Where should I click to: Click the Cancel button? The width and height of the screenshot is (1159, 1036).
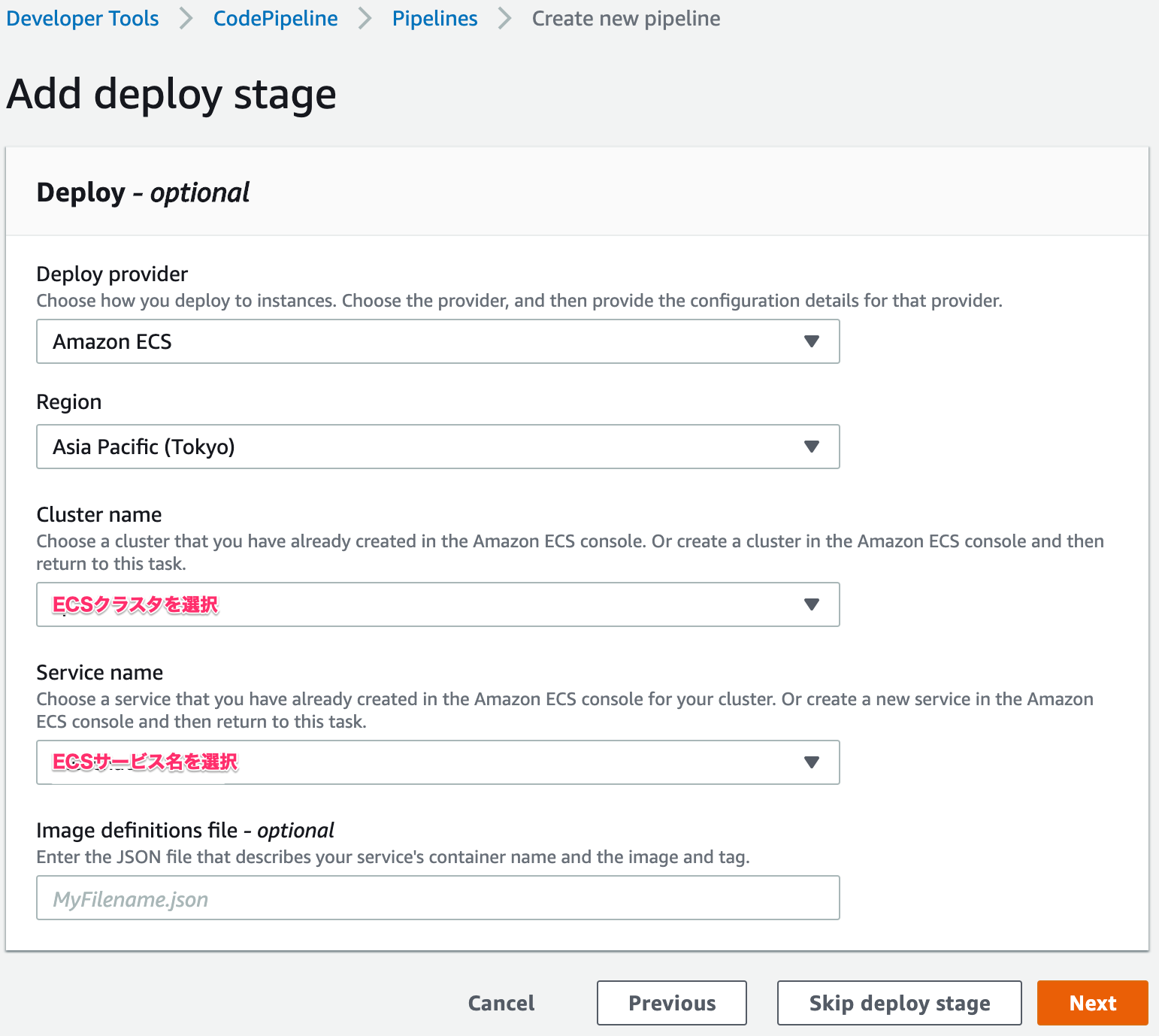tap(501, 1003)
